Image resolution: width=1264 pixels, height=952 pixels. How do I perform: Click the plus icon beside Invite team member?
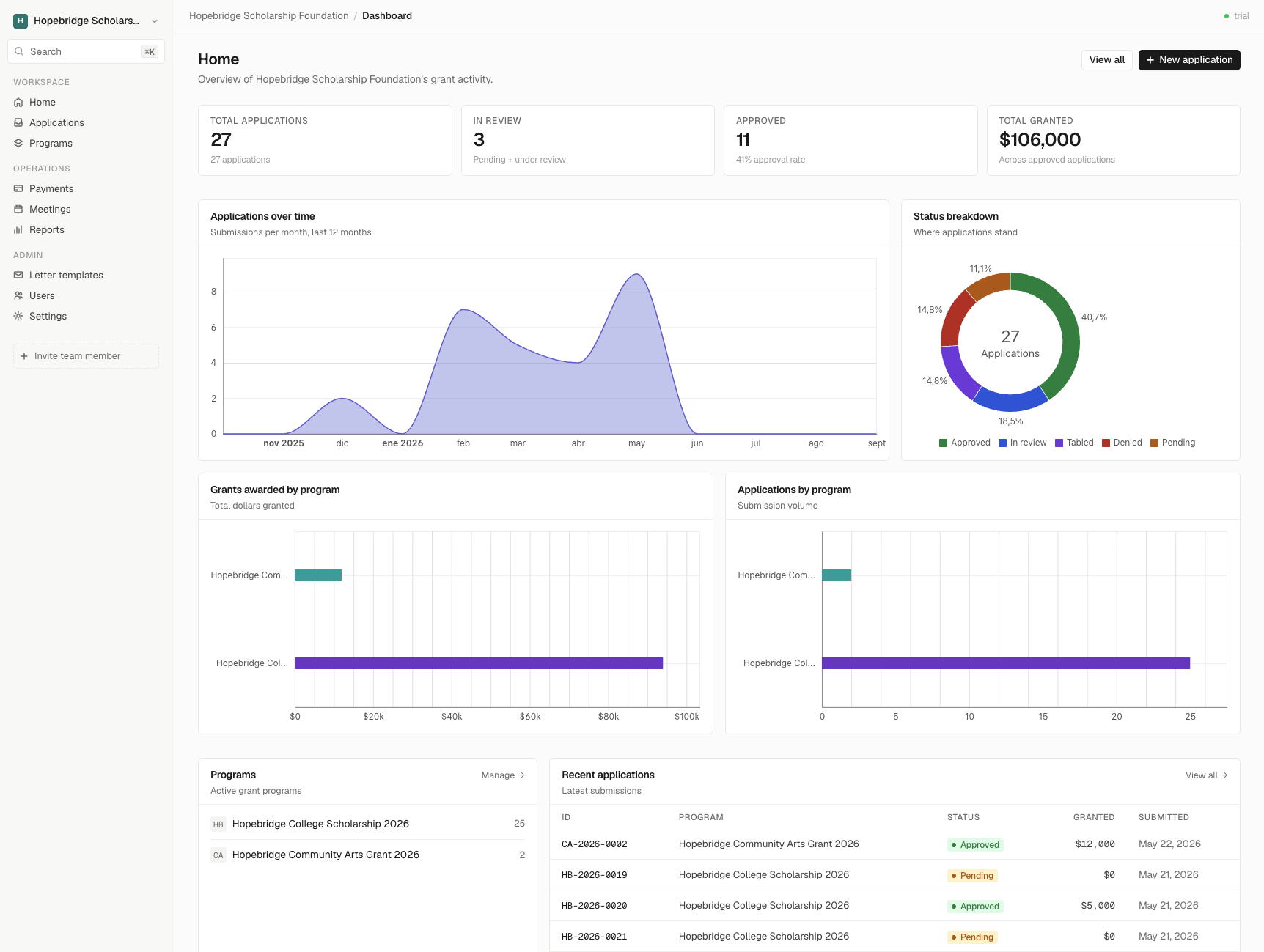[24, 356]
